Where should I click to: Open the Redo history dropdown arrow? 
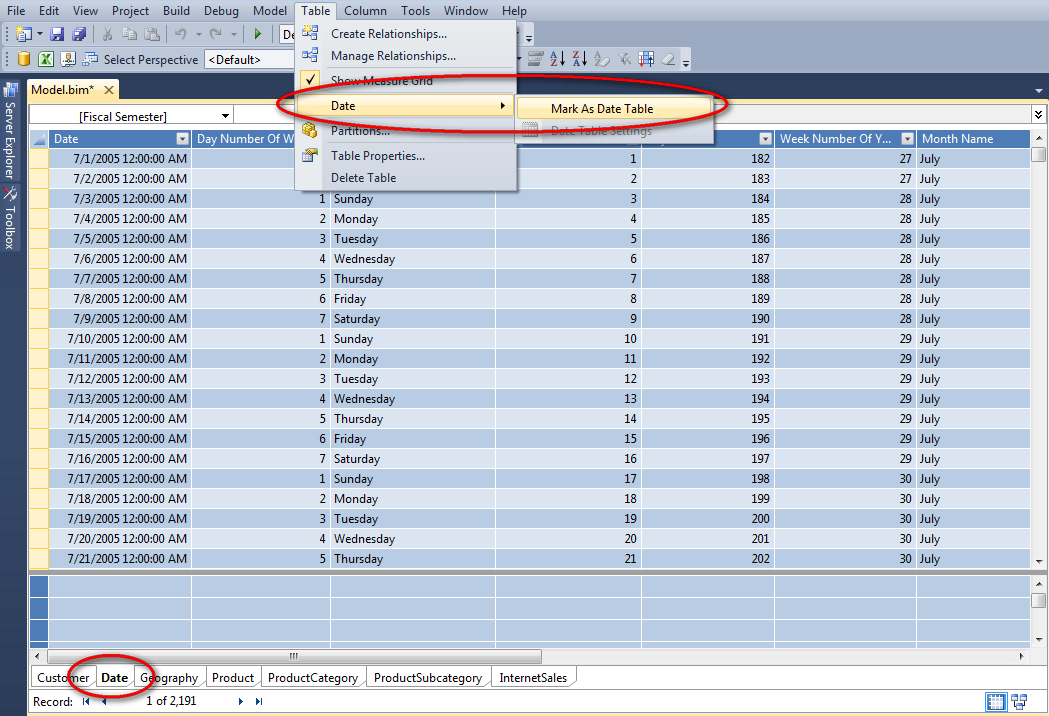[x=233, y=33]
